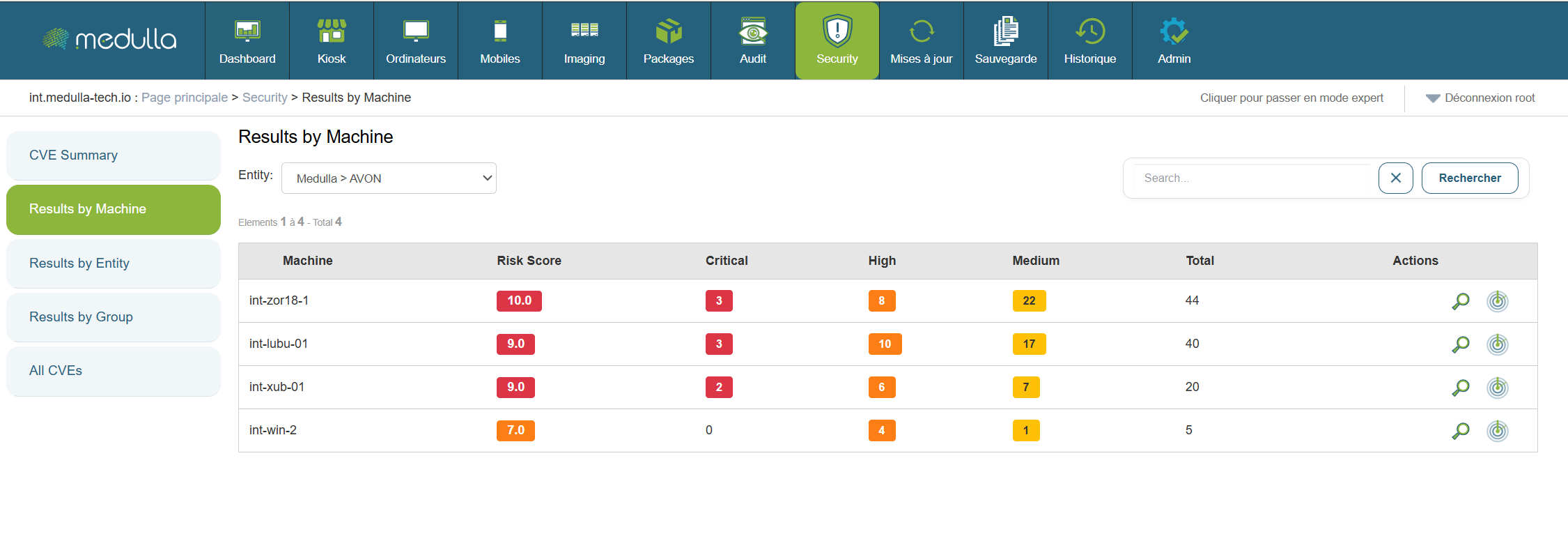The height and width of the screenshot is (557, 1568).
Task: Click the scan target icon for int-win-2
Action: click(1497, 431)
